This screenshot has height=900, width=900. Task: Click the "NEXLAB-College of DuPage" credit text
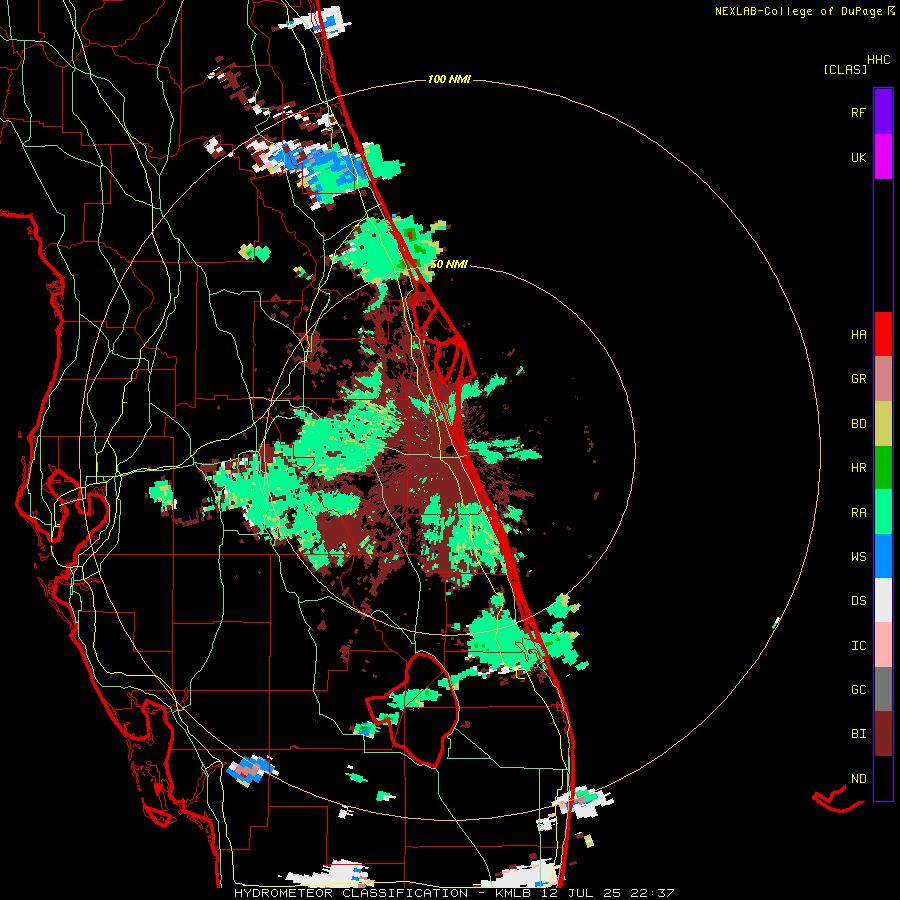click(798, 11)
